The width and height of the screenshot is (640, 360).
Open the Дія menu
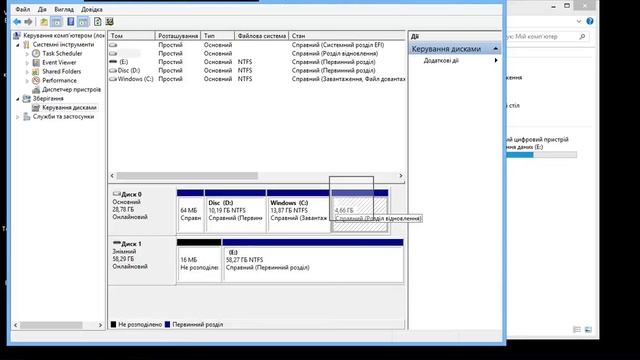42,9
